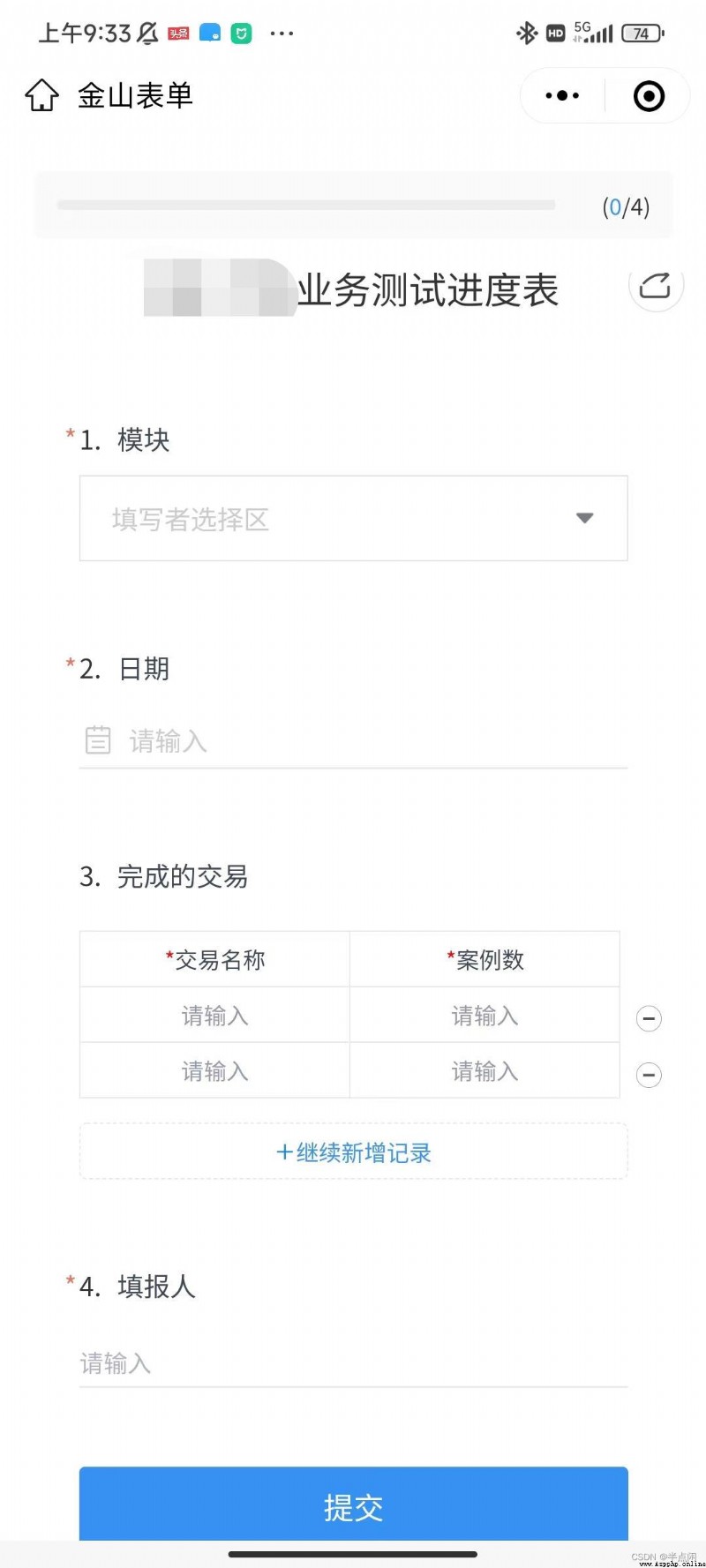This screenshot has height=1568, width=706.
Task: Tap the home icon beside 金山表单
Action: (x=41, y=95)
